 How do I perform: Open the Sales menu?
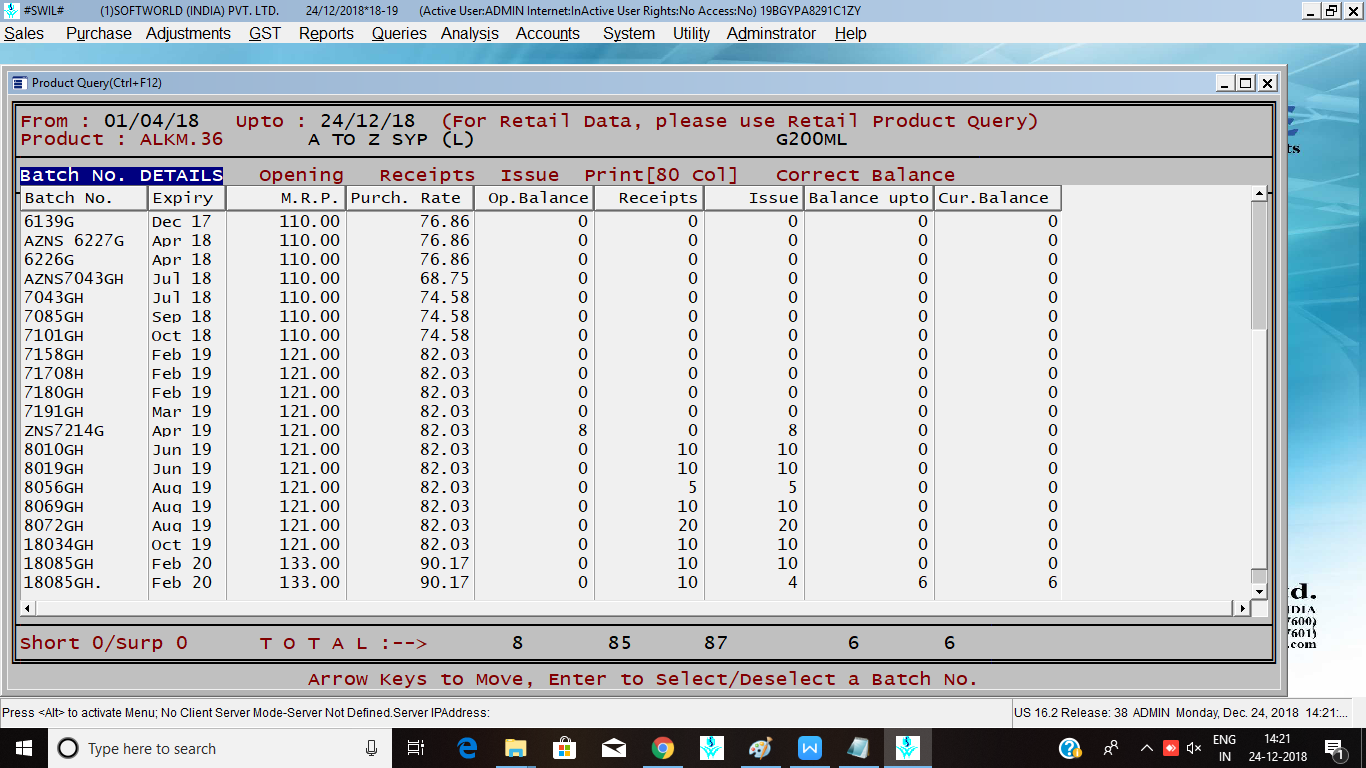click(24, 33)
